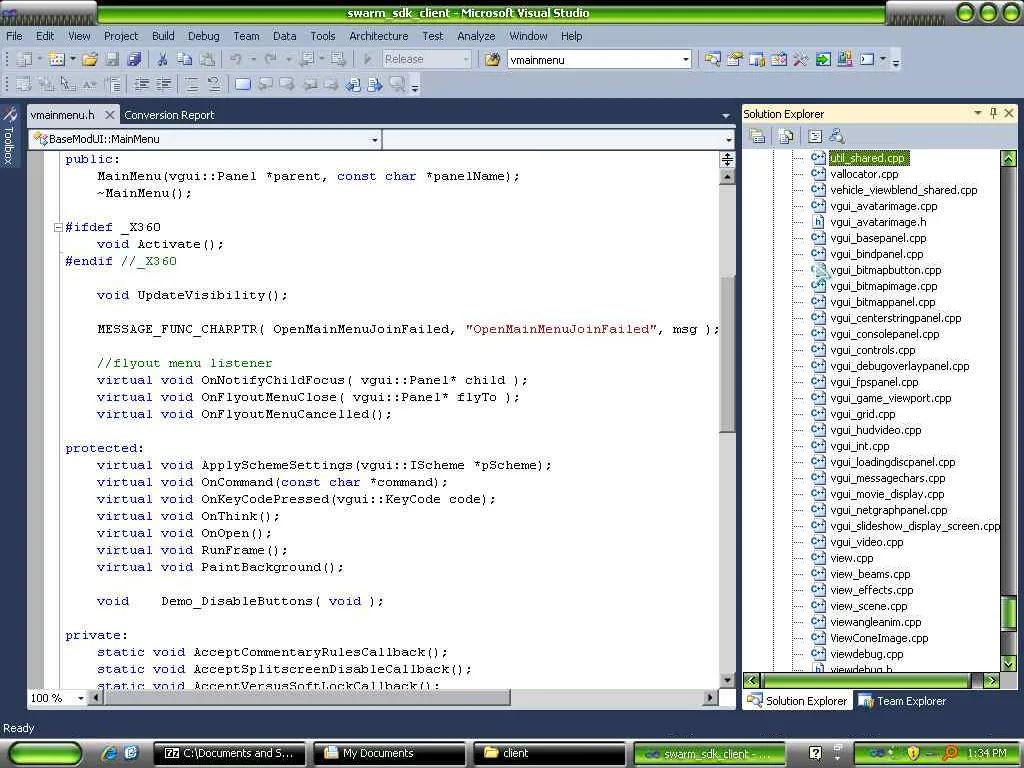Click Solution Explorer scroll down arrow

click(x=1009, y=664)
